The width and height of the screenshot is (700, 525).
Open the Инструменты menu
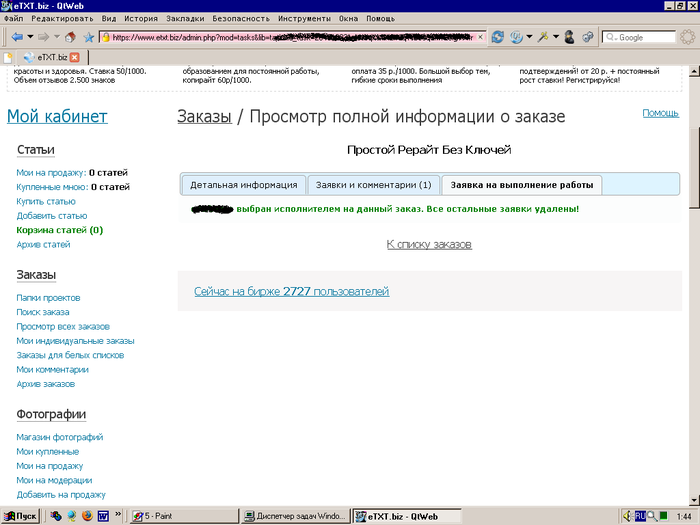pyautogui.click(x=305, y=19)
